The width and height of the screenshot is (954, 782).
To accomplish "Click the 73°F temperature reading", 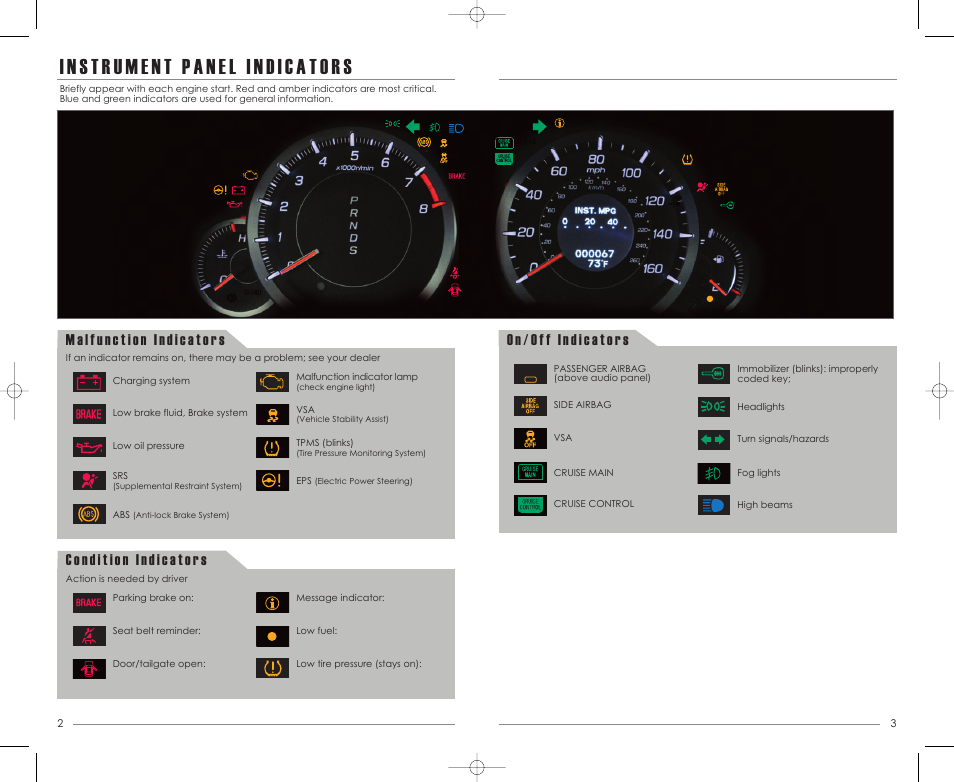I will click(597, 264).
